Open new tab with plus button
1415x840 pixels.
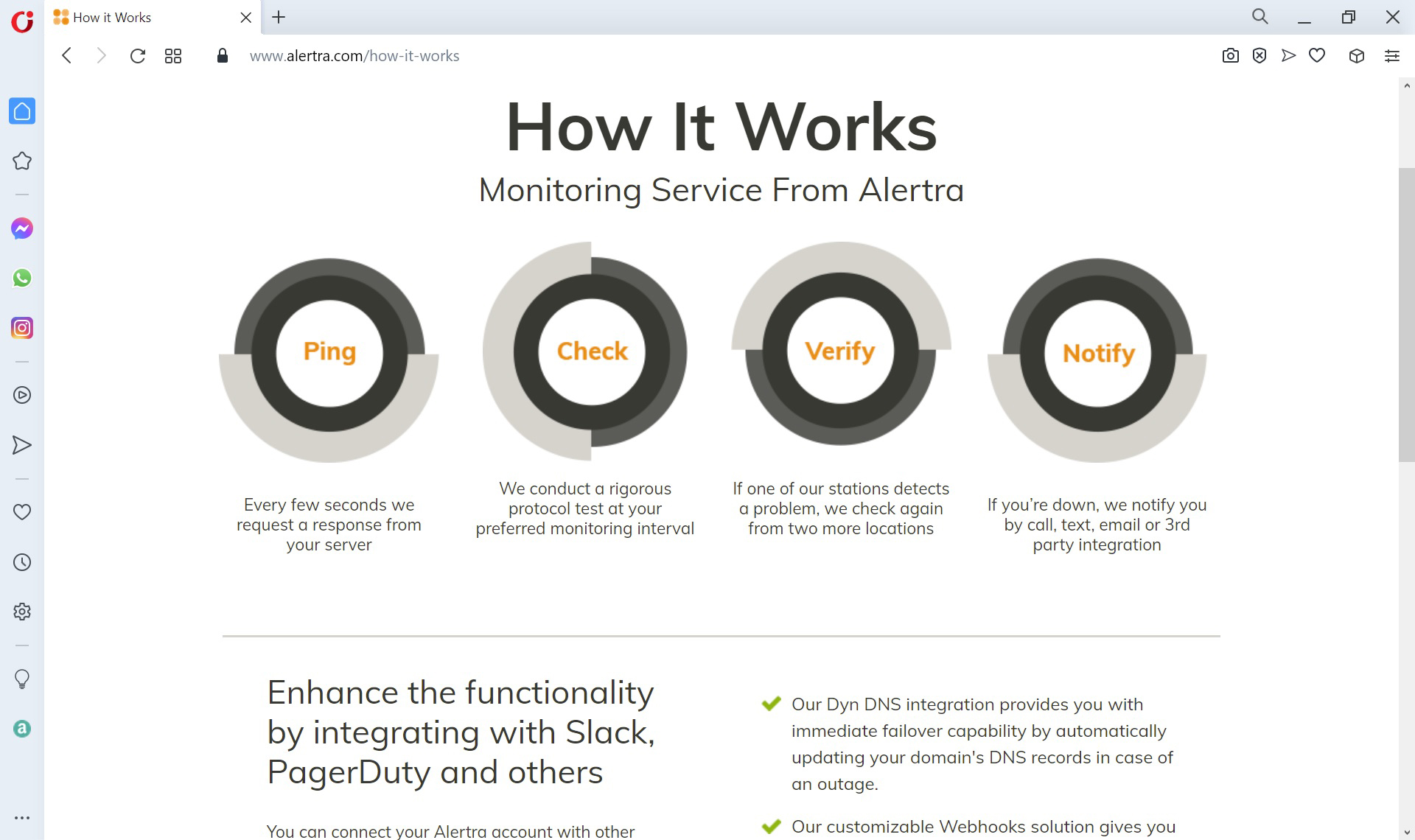[278, 18]
